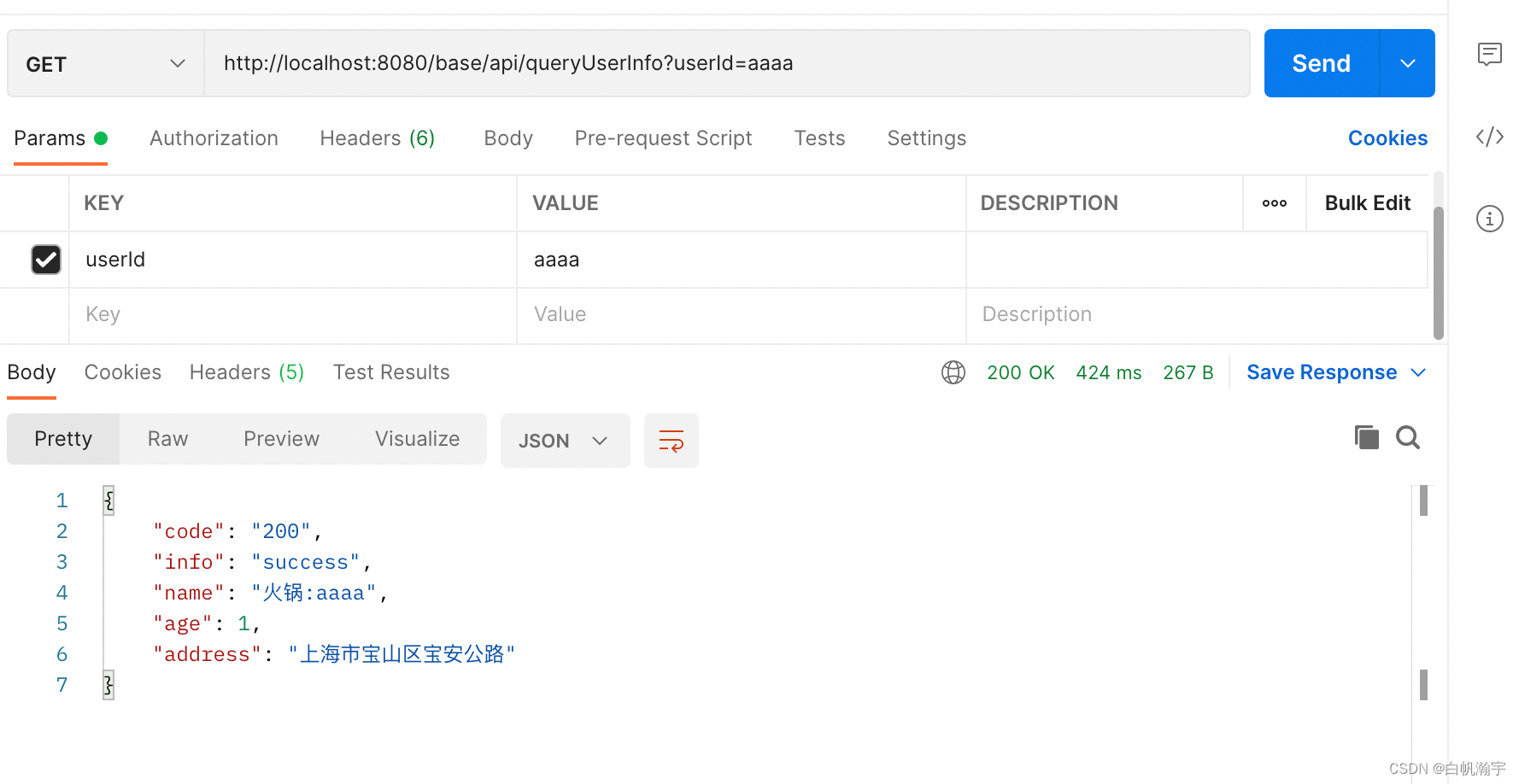Select the Preview view
1519x784 pixels.
click(x=281, y=439)
